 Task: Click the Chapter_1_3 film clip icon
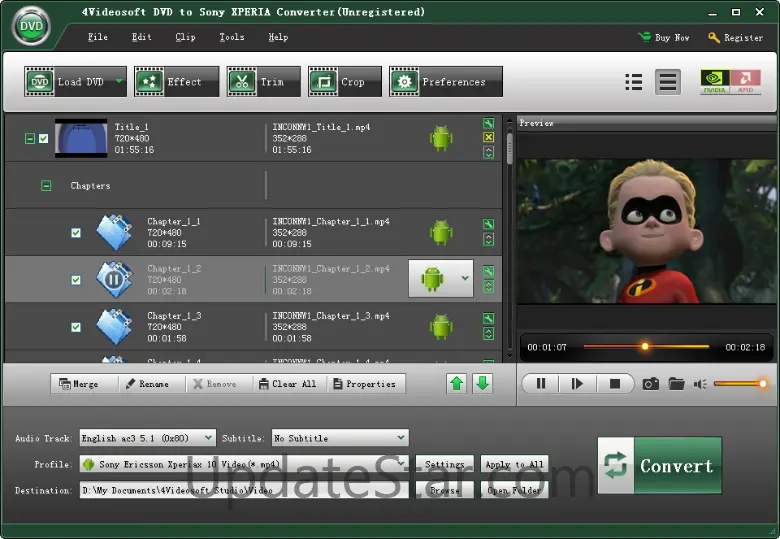[114, 327]
